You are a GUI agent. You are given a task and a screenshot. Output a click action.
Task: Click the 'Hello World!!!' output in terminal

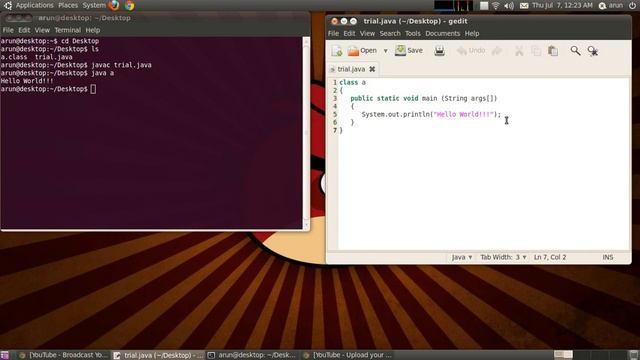click(27, 81)
